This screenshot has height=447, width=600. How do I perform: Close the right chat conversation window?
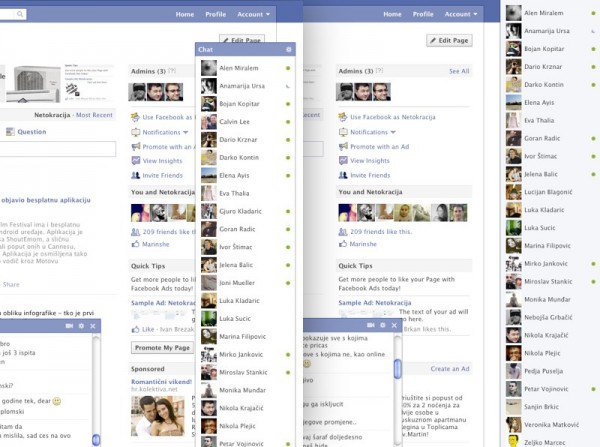(x=395, y=325)
